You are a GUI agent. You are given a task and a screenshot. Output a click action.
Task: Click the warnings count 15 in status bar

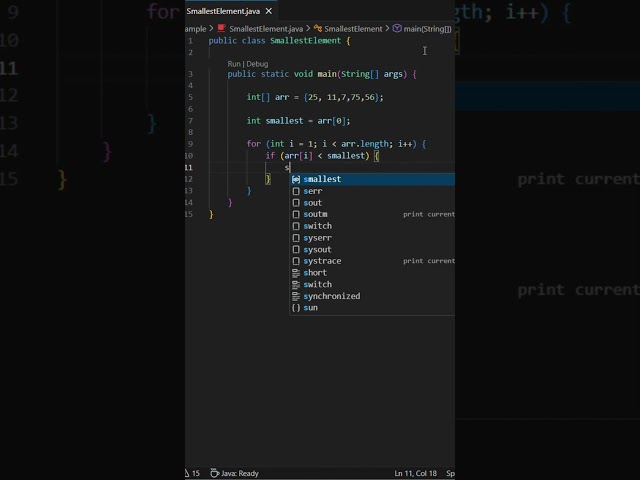[193, 473]
